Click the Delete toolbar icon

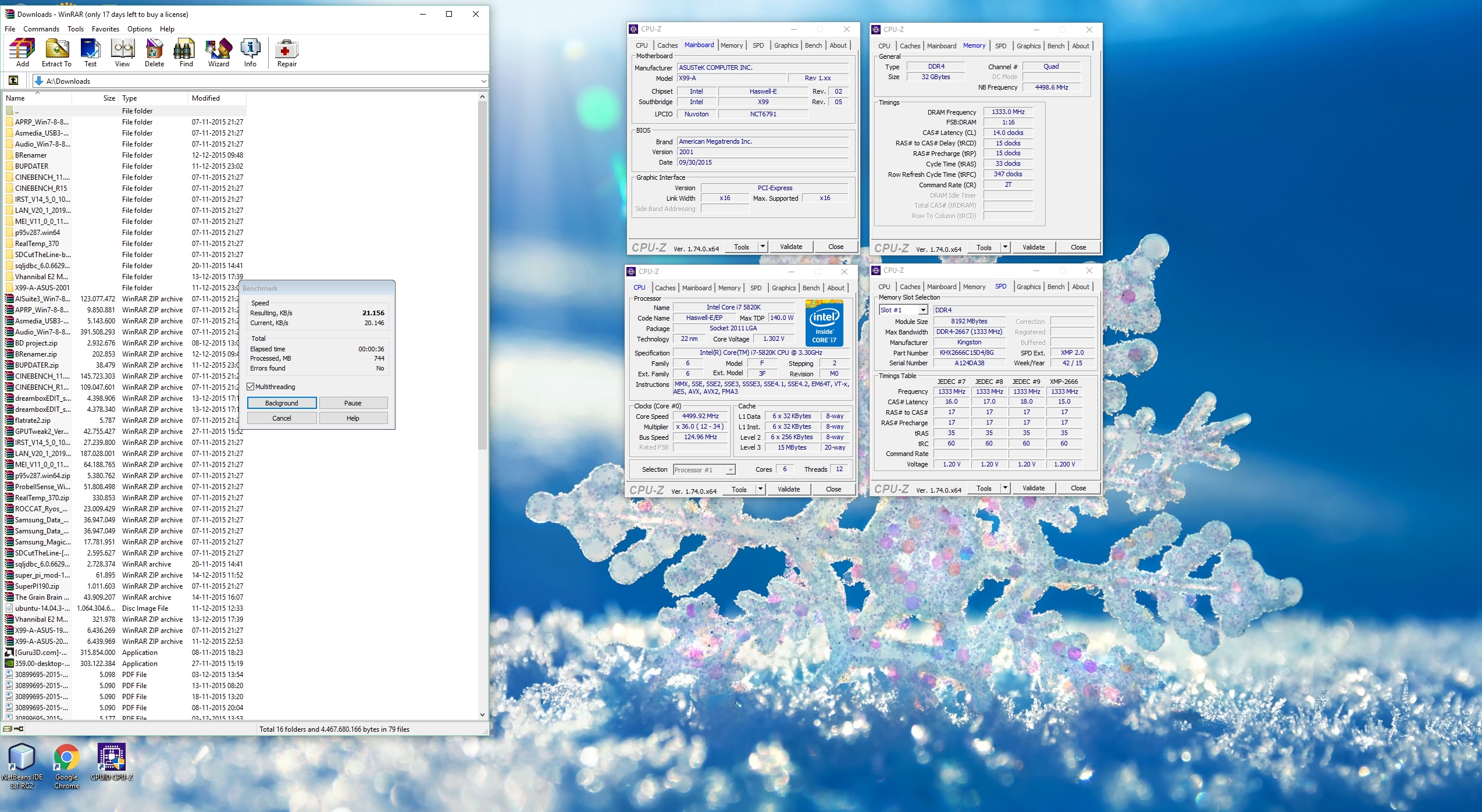pyautogui.click(x=154, y=52)
